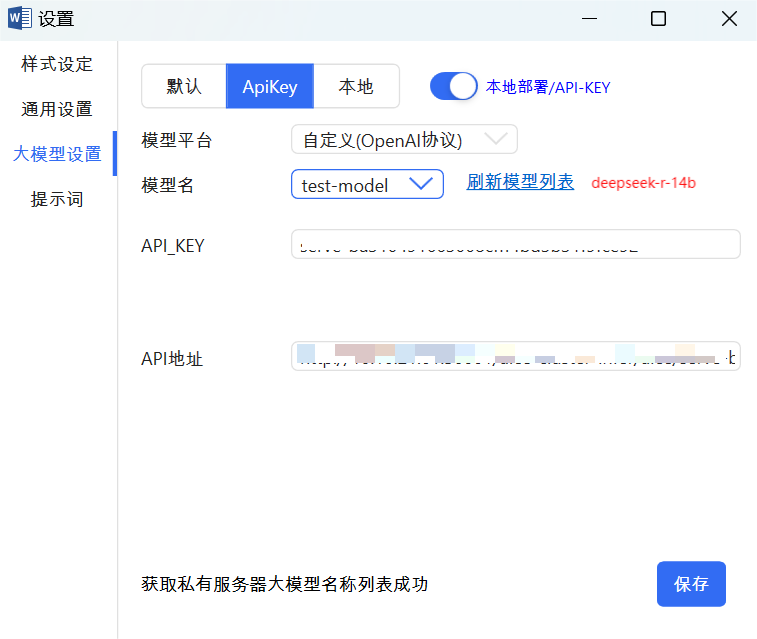Open the 模型名 test-model dropdown

(367, 184)
